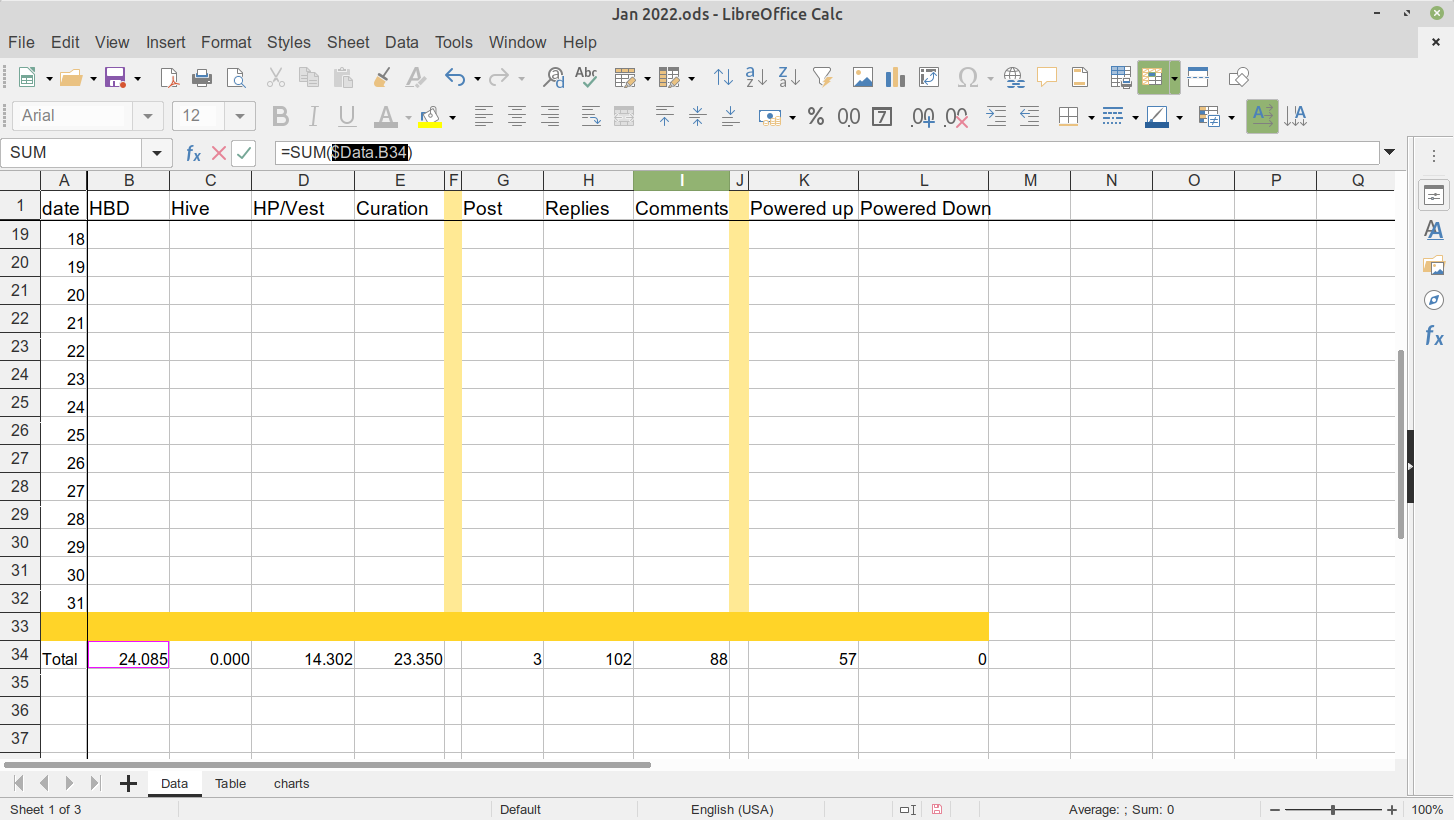Click Merge and Center Cells icon

[624, 117]
